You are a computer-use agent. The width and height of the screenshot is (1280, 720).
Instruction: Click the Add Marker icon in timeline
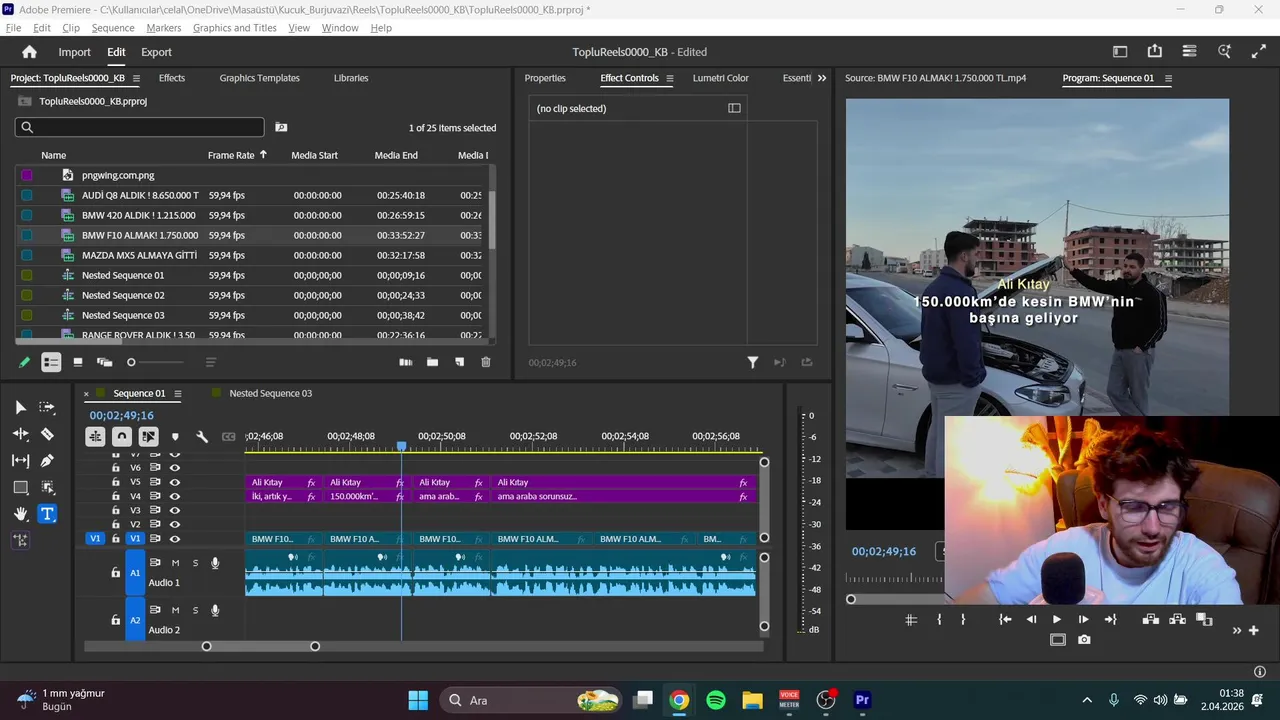pos(175,437)
